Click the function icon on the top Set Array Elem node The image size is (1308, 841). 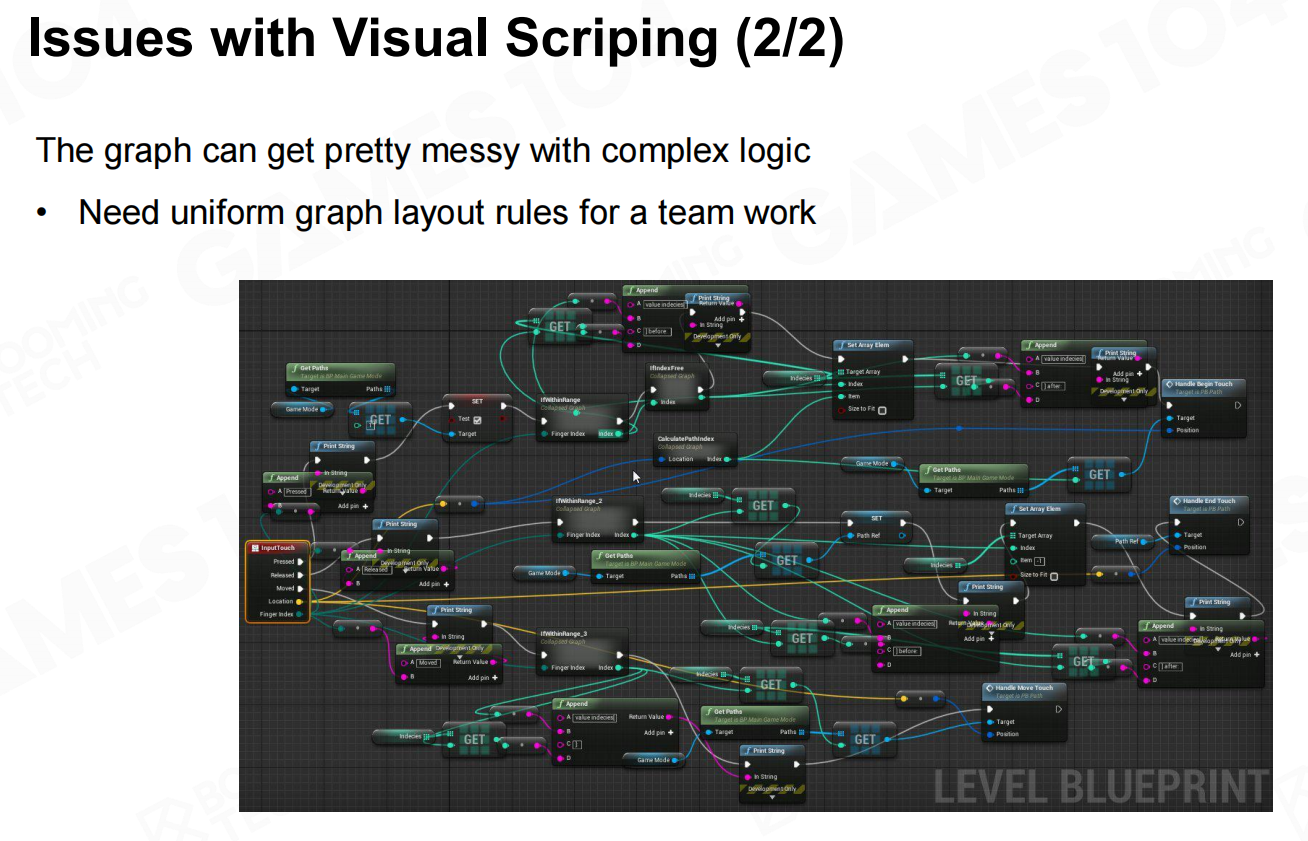(x=840, y=345)
